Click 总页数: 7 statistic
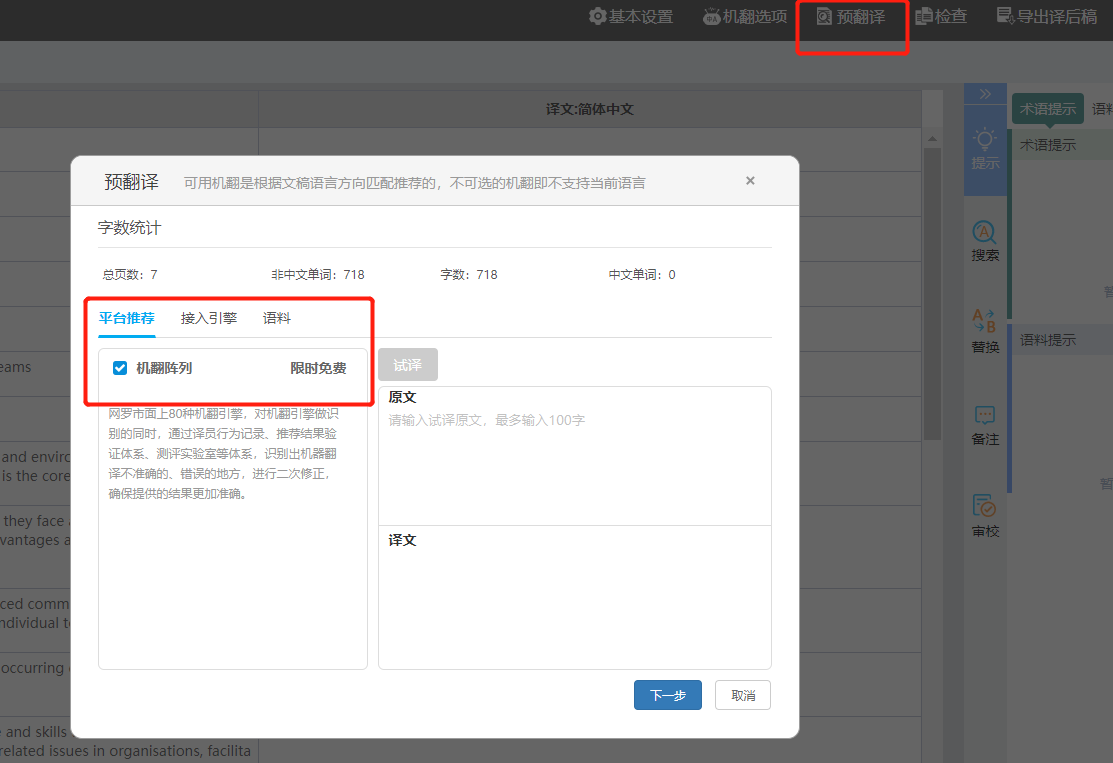The image size is (1113, 763). coord(130,275)
